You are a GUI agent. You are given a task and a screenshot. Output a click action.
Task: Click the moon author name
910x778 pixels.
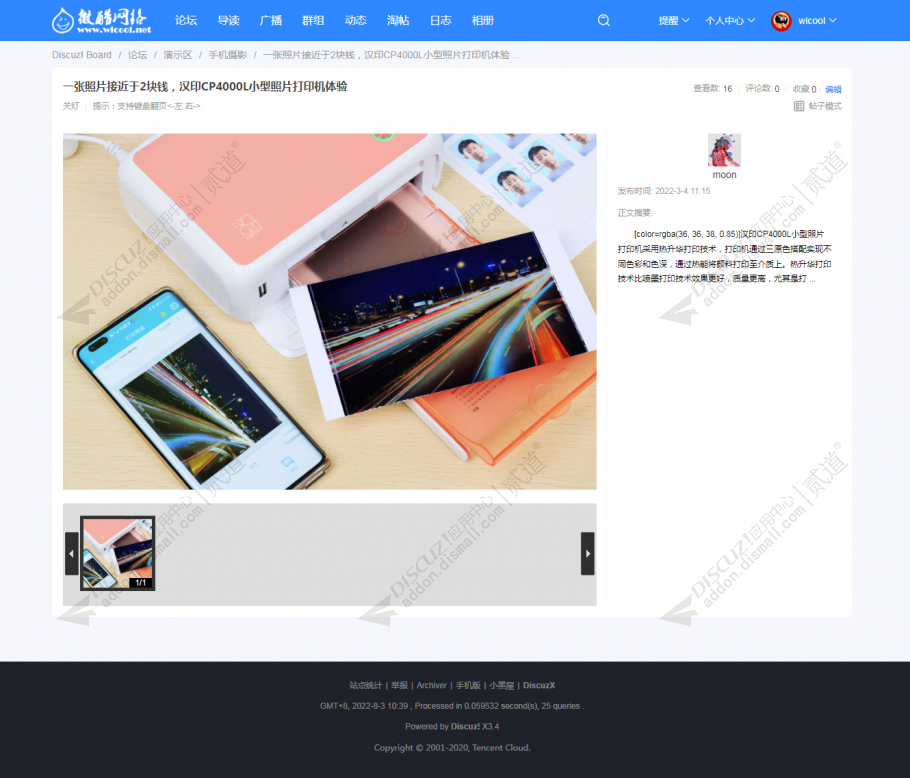(724, 175)
